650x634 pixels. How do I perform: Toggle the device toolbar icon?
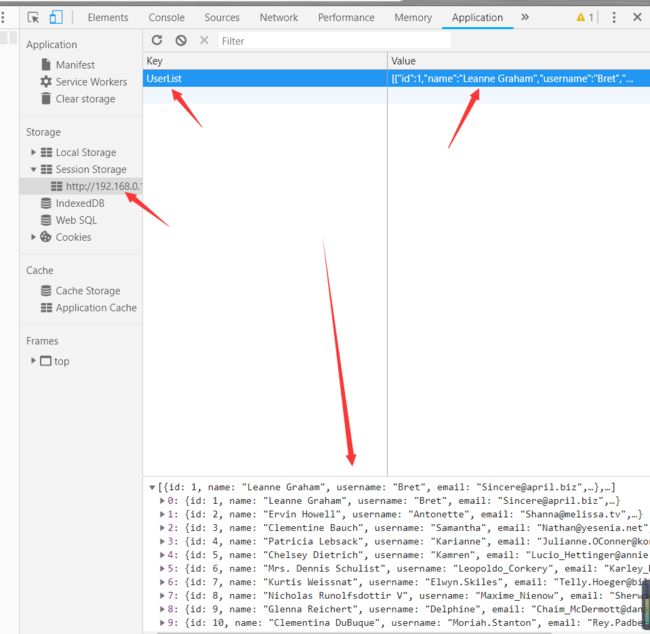[56, 17]
